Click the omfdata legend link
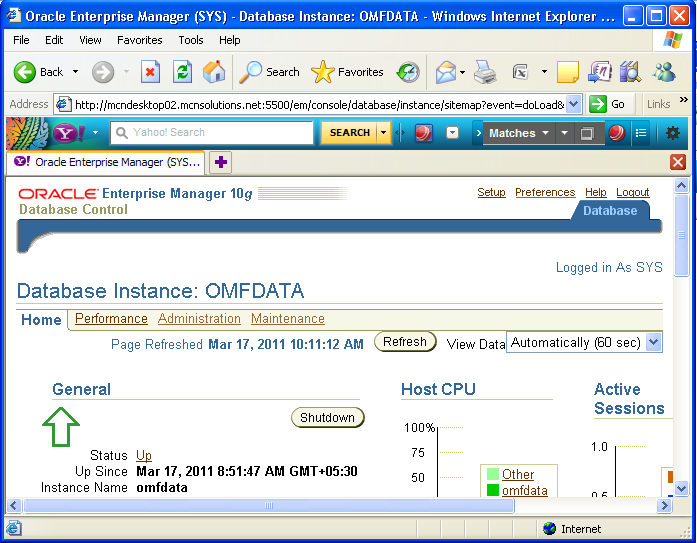697x543 pixels. [525, 491]
